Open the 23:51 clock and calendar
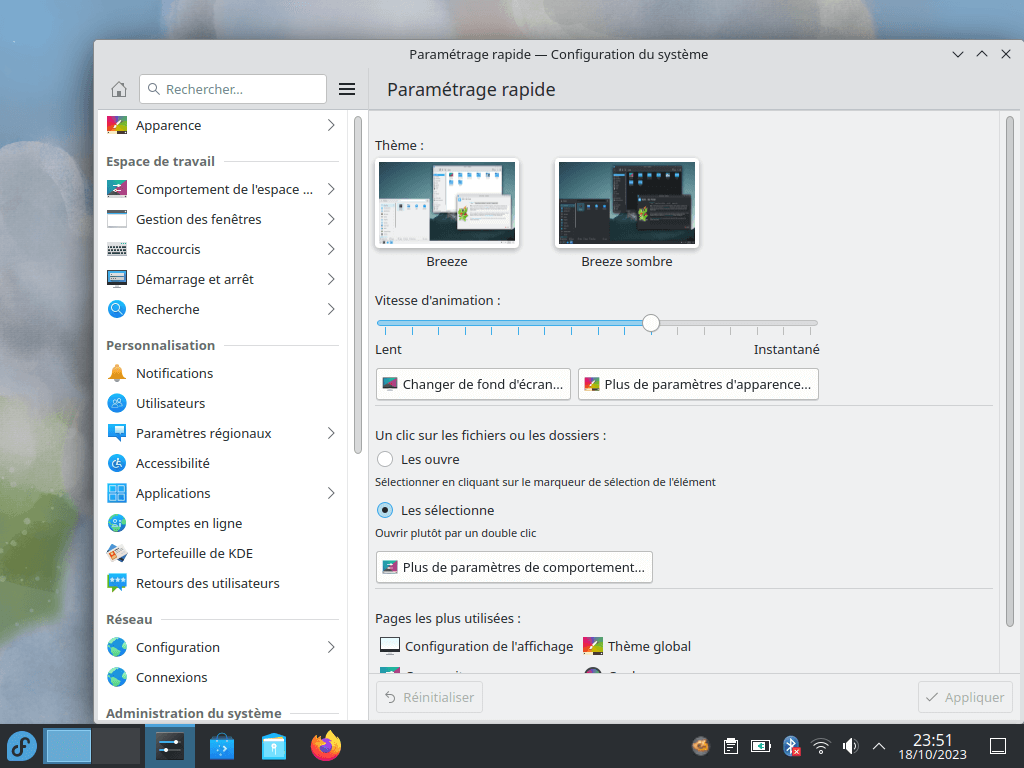 pyautogui.click(x=932, y=746)
